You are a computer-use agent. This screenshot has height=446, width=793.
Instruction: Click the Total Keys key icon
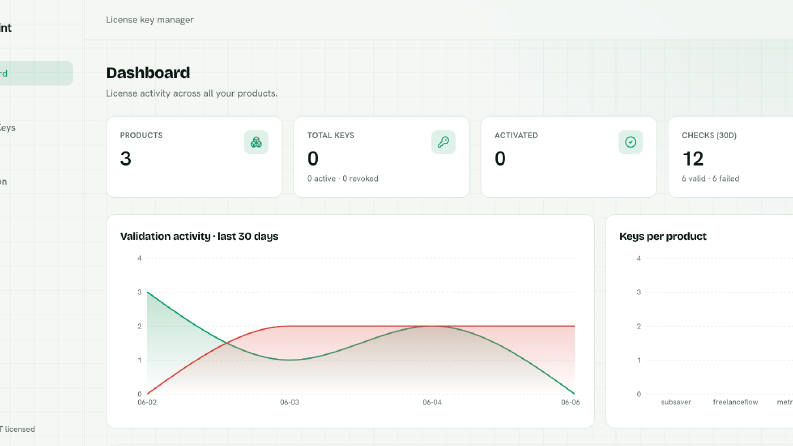(x=443, y=142)
